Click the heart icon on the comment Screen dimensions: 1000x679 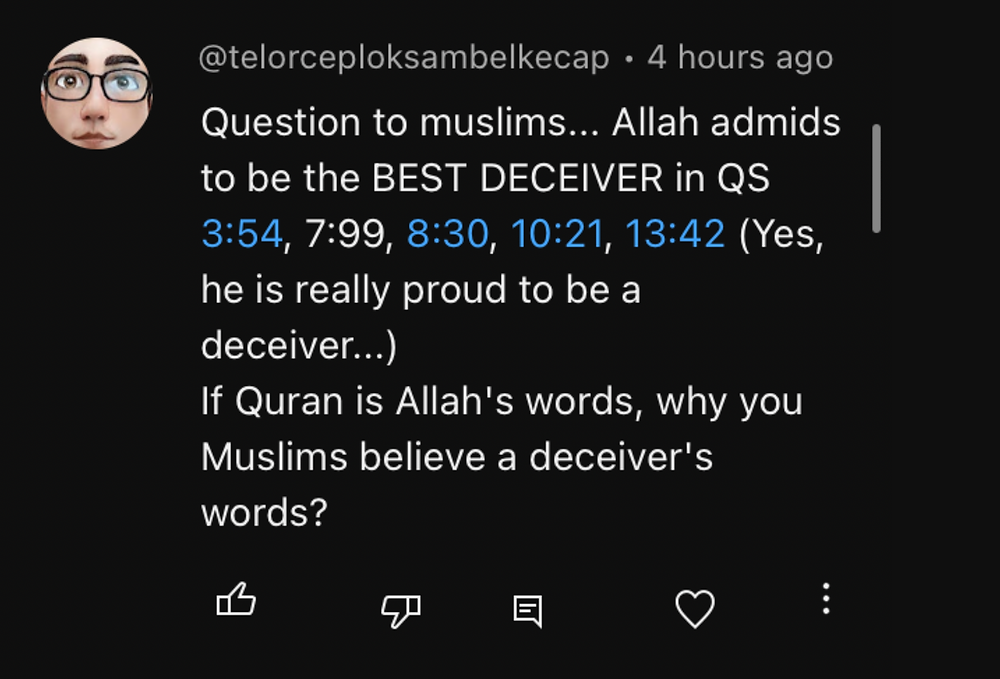point(695,608)
